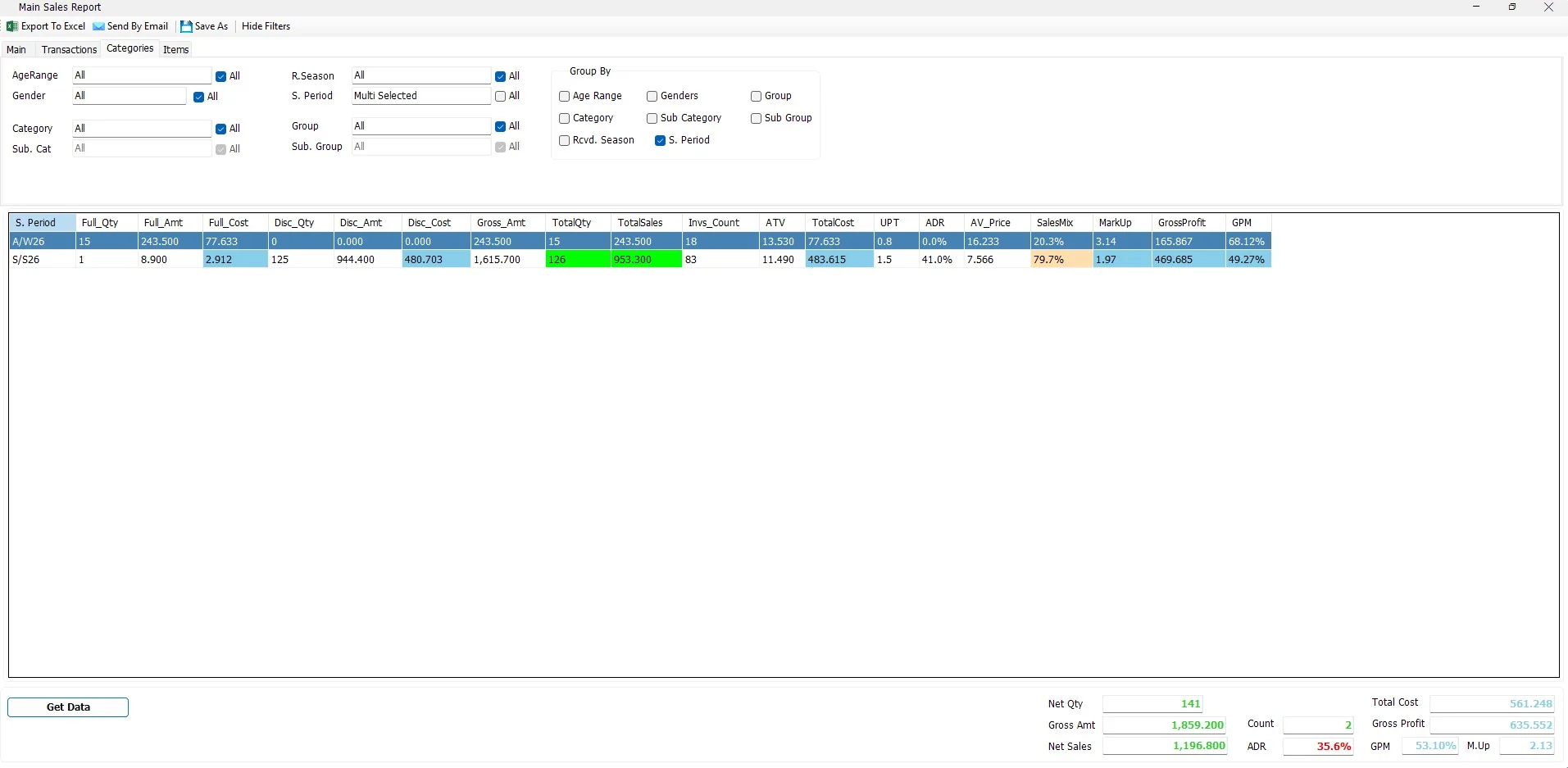Click the ADR 35.6% summary field
The width and height of the screenshot is (1568, 768).
[x=1318, y=746]
